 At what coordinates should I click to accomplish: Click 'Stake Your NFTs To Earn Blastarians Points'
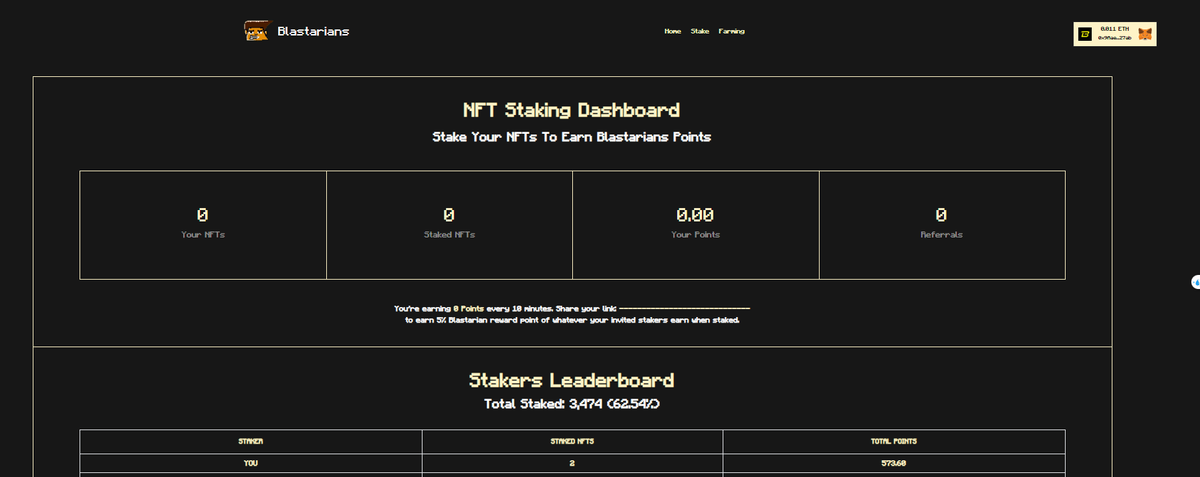coord(572,137)
